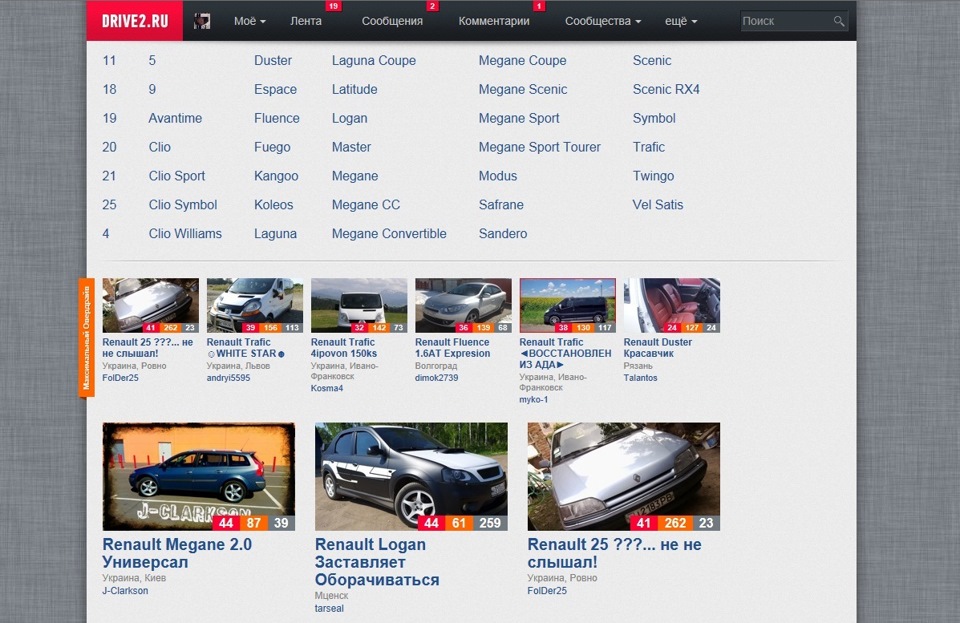Open the Kangoo model link
Image resolution: width=960 pixels, height=623 pixels.
(276, 176)
